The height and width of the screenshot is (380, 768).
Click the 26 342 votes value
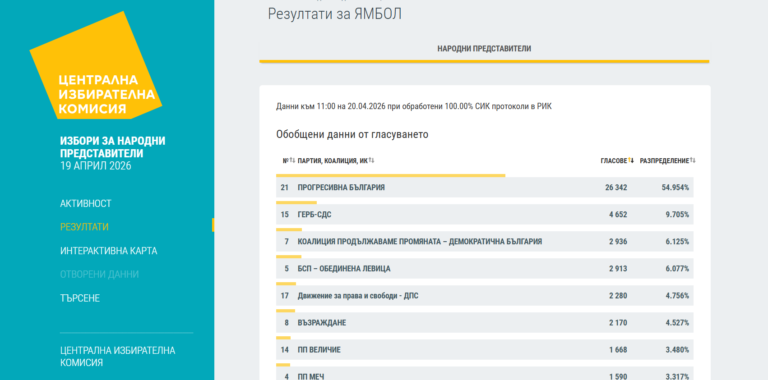[616, 188]
